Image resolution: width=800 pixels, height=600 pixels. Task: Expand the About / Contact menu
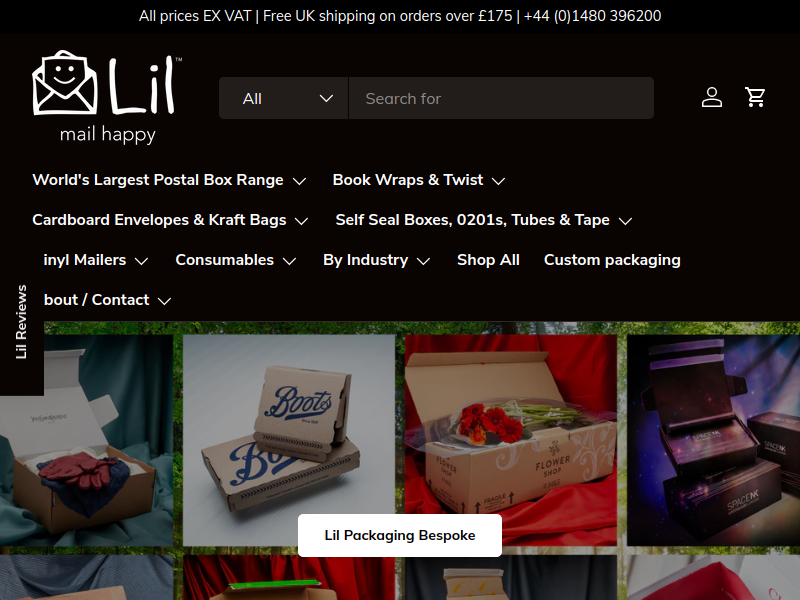pyautogui.click(x=107, y=300)
